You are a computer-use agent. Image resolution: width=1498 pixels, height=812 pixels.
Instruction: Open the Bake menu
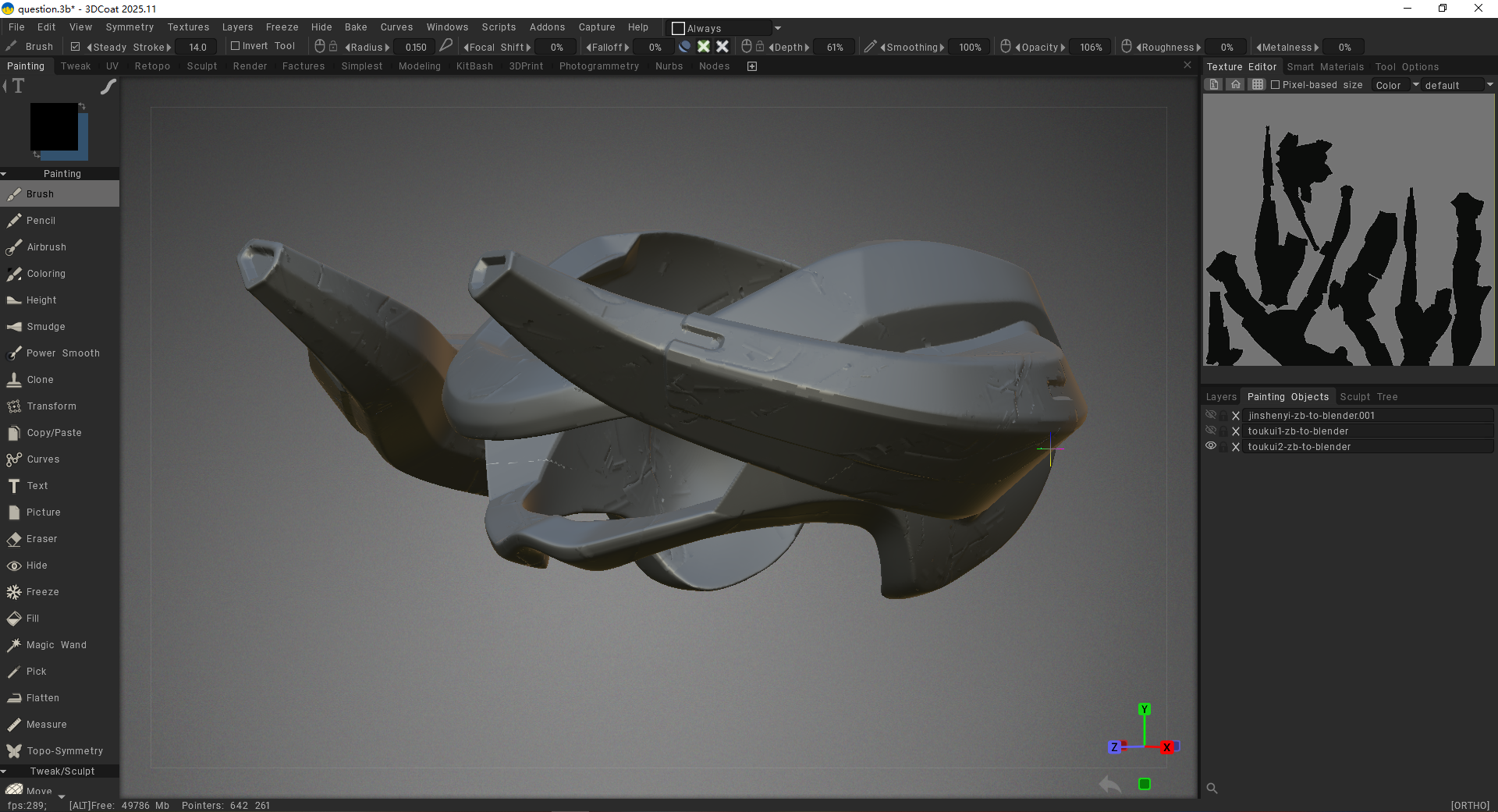(356, 27)
